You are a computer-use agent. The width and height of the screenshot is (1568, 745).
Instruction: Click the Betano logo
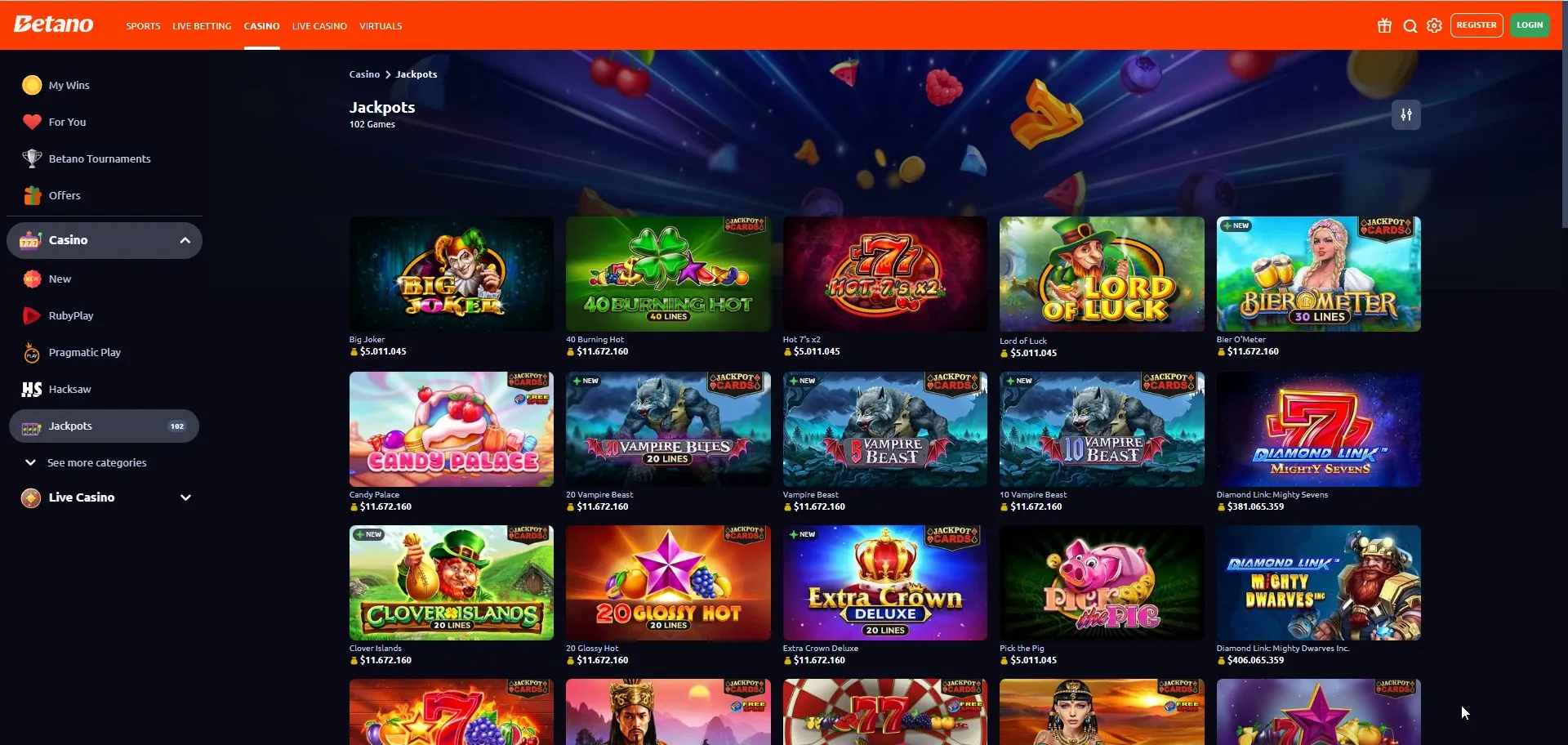point(54,25)
